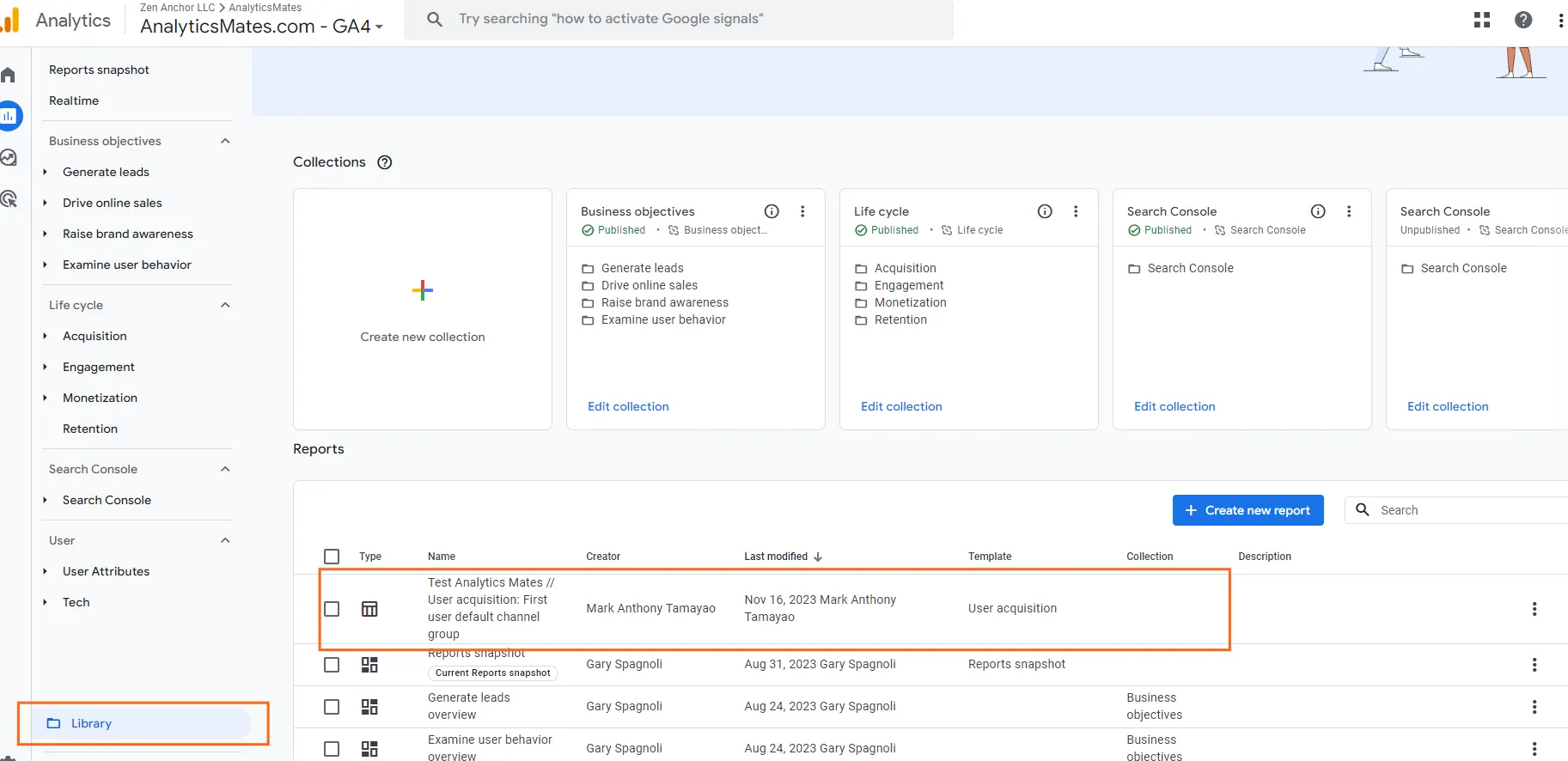
Task: Open the Explore icon in left rail
Action: tap(9, 157)
